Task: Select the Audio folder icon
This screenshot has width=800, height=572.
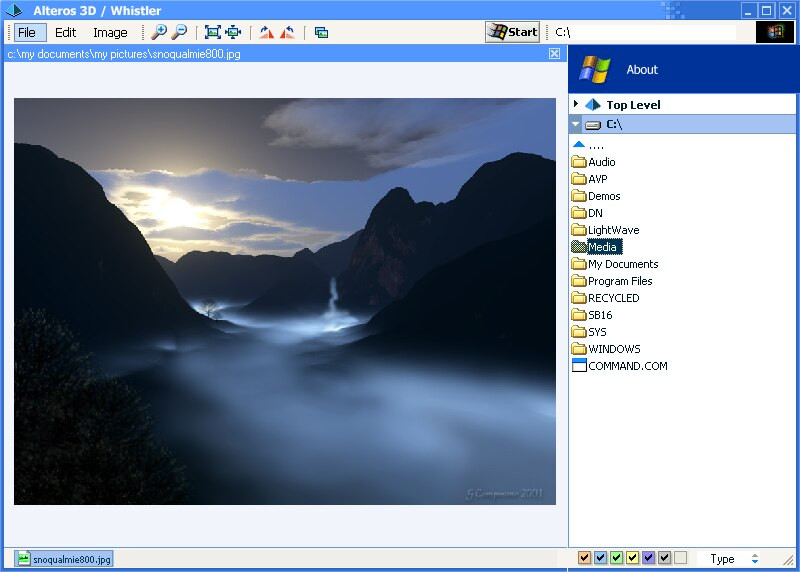Action: click(579, 162)
